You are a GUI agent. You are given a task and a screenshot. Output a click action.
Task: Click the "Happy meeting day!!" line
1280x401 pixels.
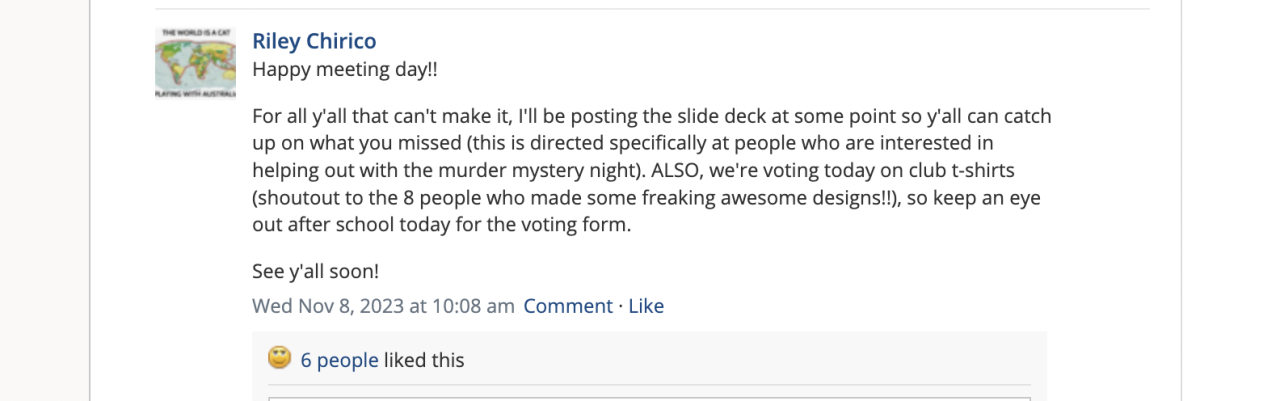coord(345,71)
